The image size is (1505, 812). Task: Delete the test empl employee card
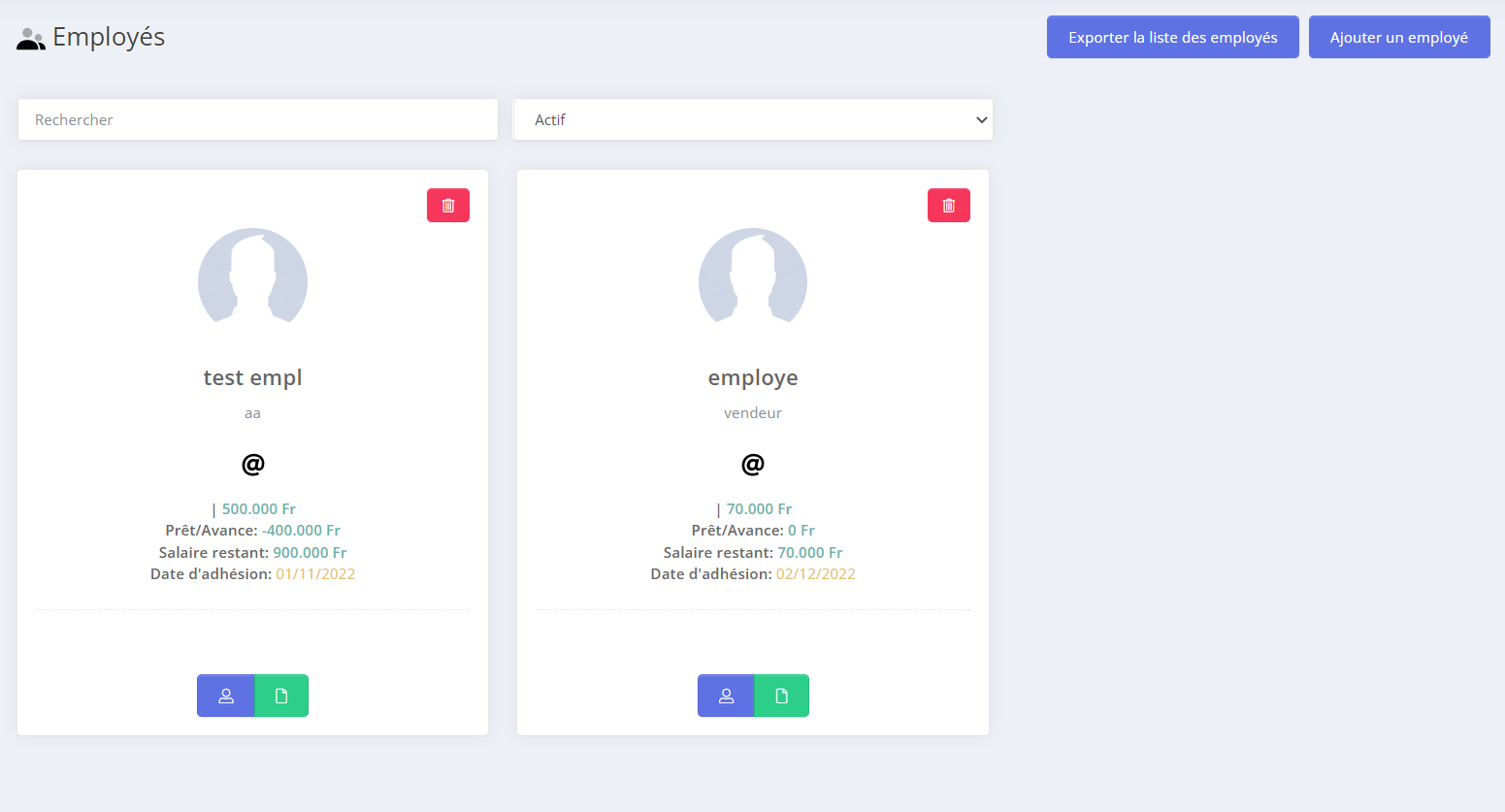click(448, 206)
